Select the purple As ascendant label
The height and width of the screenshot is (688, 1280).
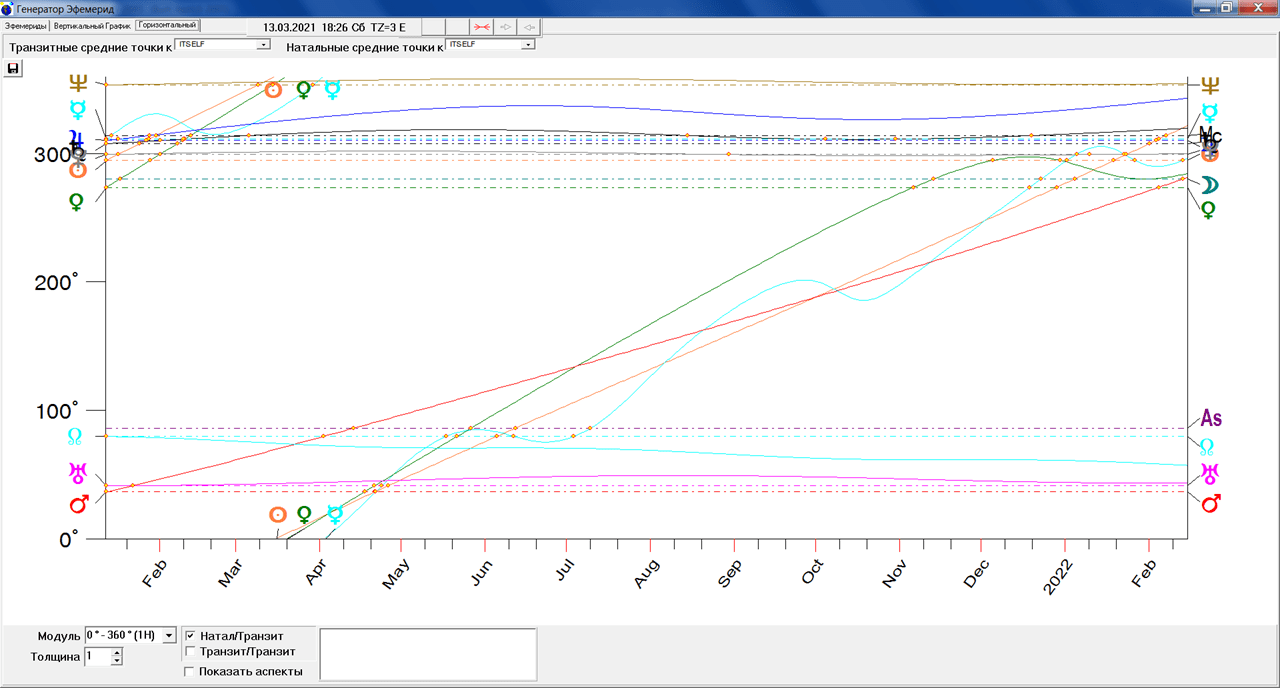pyautogui.click(x=1211, y=418)
